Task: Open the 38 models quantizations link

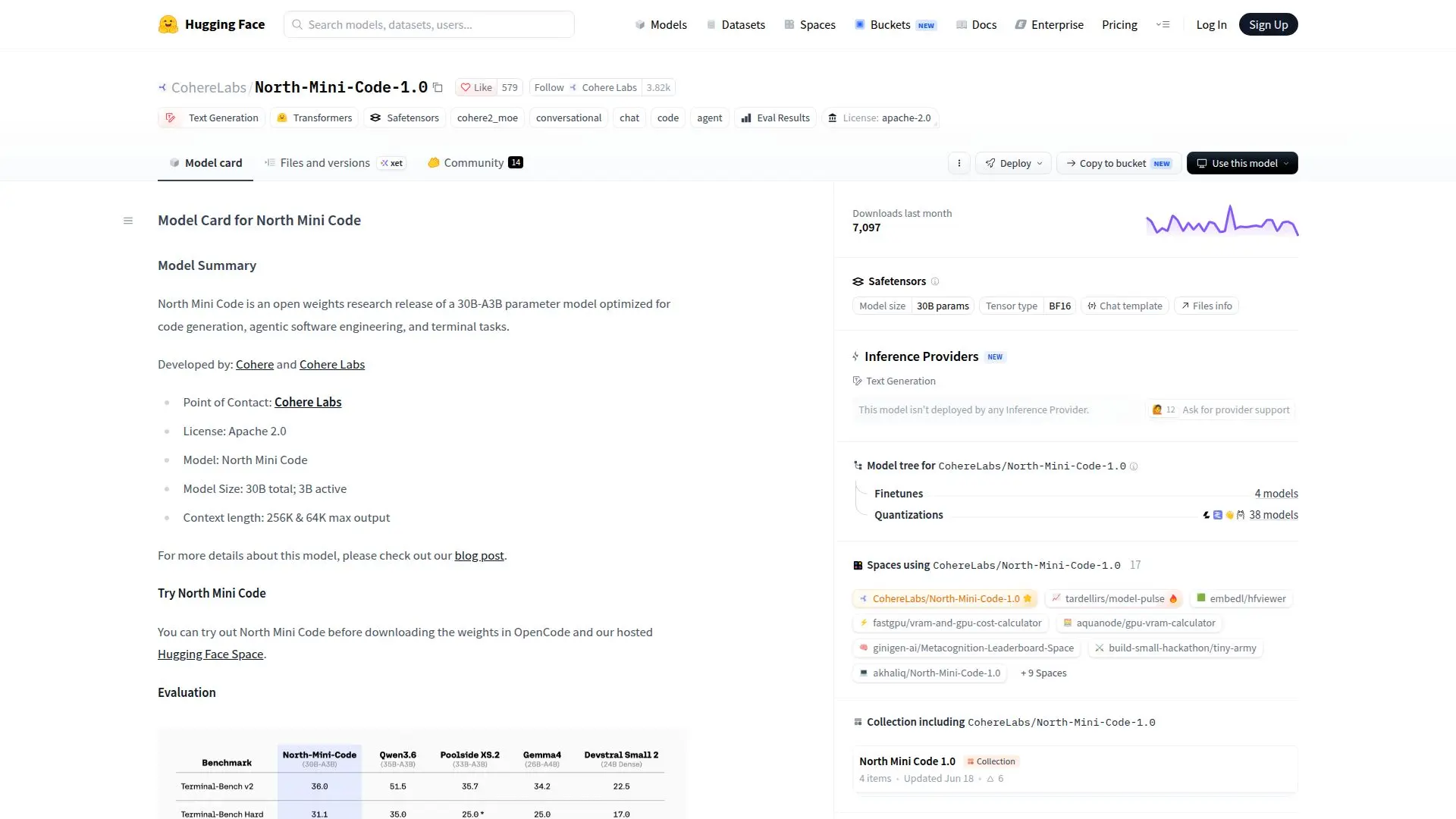Action: click(x=1273, y=515)
